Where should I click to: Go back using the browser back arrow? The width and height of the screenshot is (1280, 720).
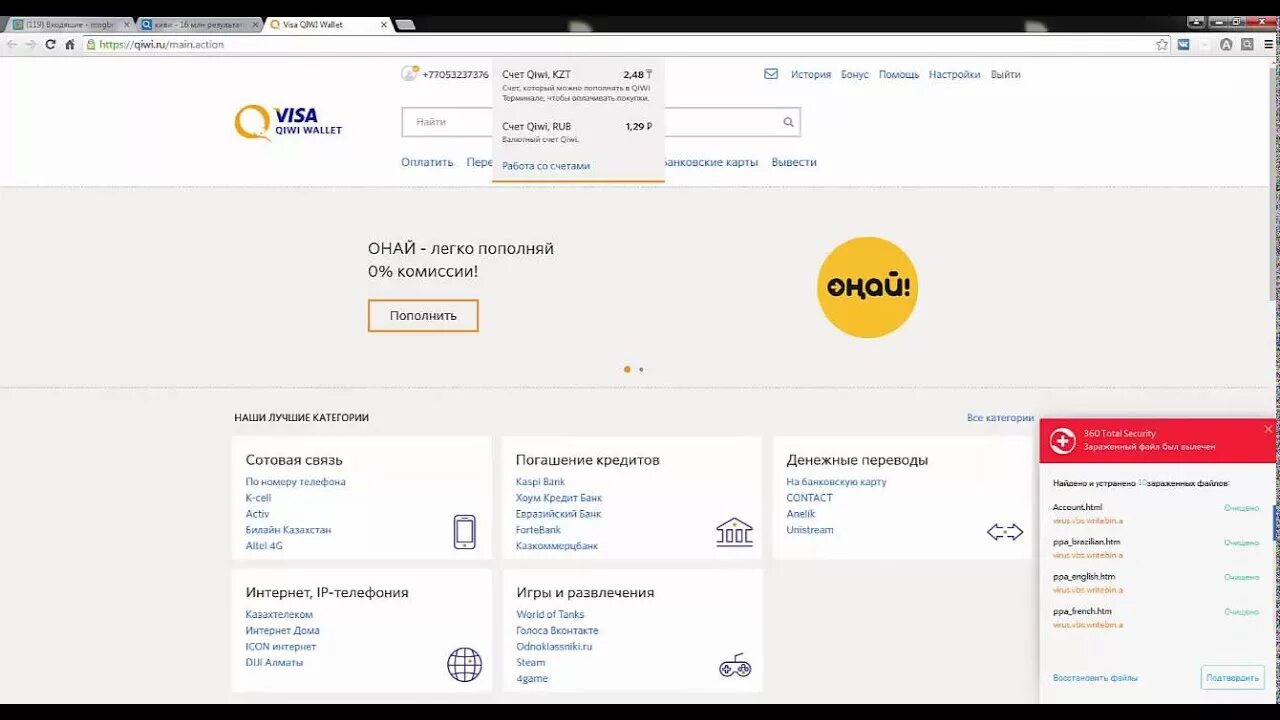point(12,44)
